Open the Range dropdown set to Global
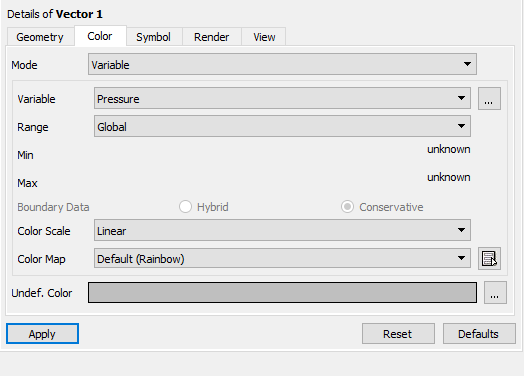Image resolution: width=524 pixels, height=376 pixels. tap(282, 126)
